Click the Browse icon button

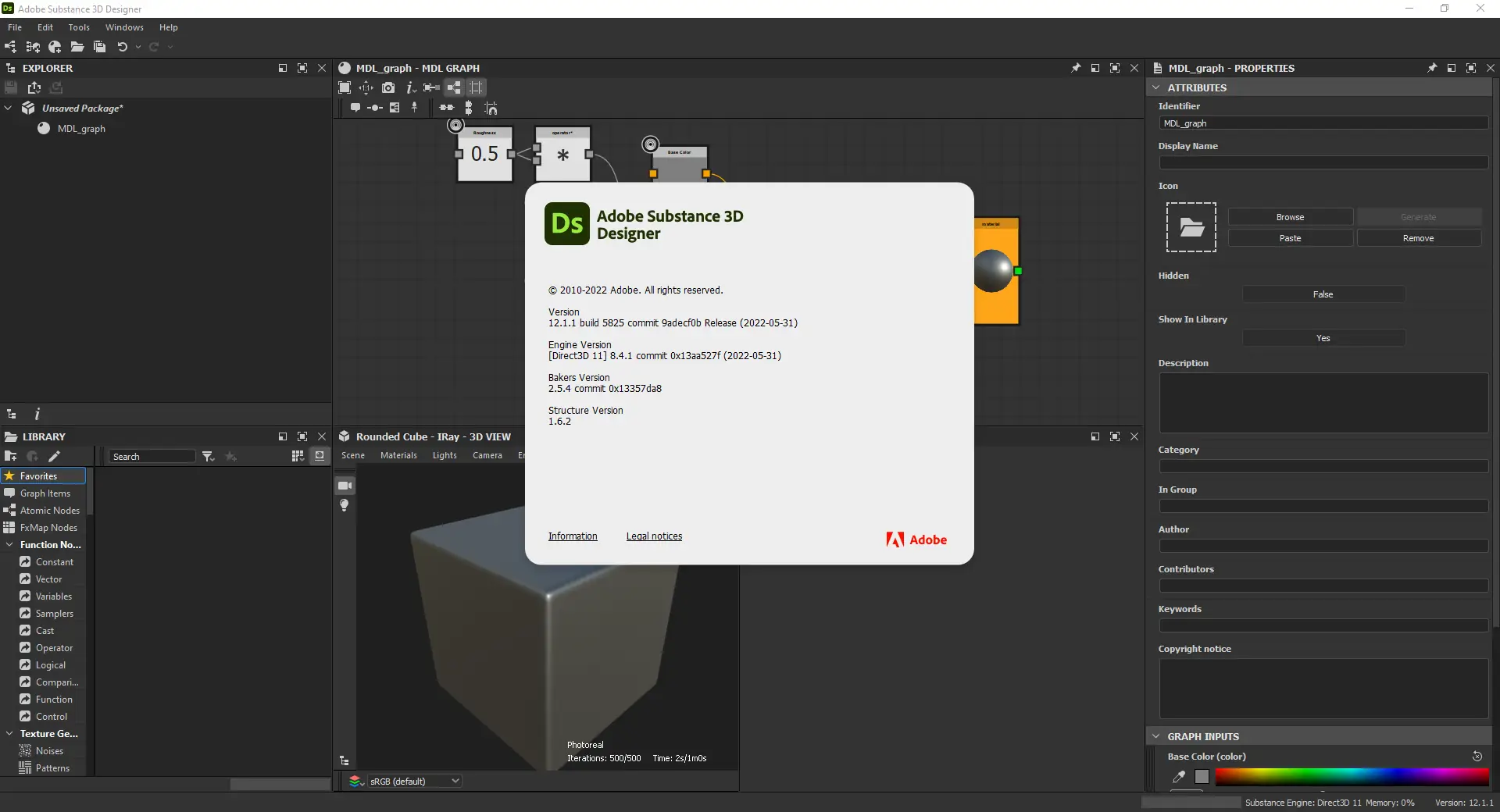[1291, 217]
